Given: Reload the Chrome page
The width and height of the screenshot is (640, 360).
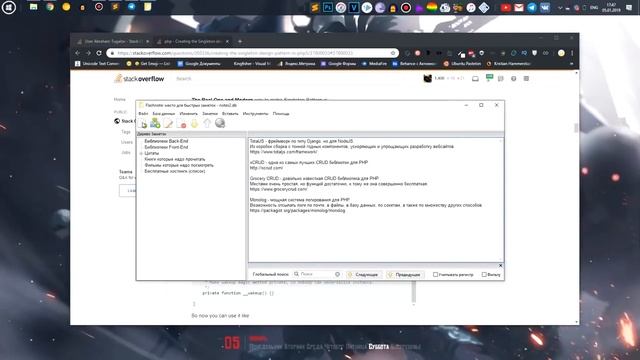Looking at the screenshot, I should (x=99, y=53).
